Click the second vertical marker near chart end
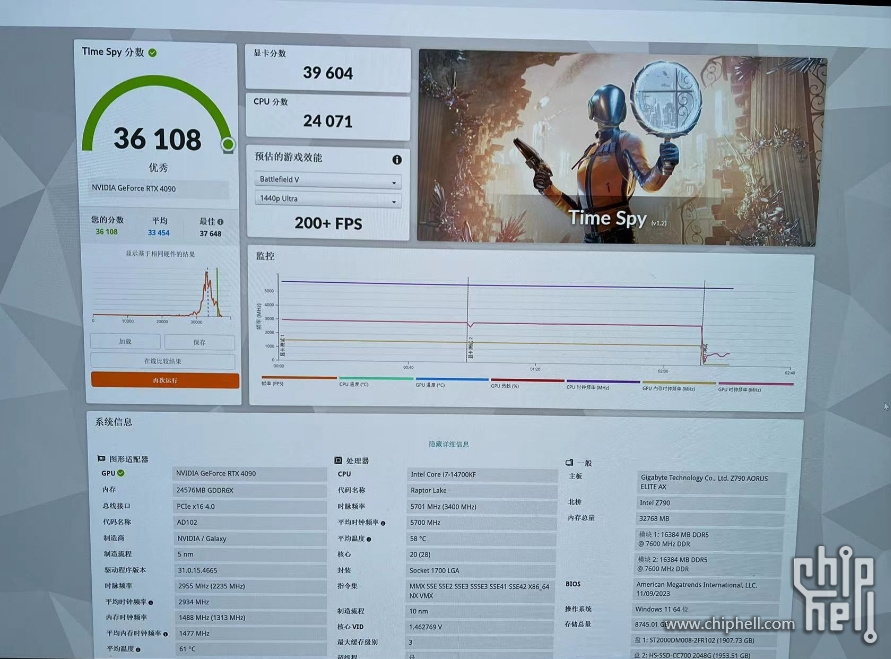This screenshot has width=891, height=659. 704,323
